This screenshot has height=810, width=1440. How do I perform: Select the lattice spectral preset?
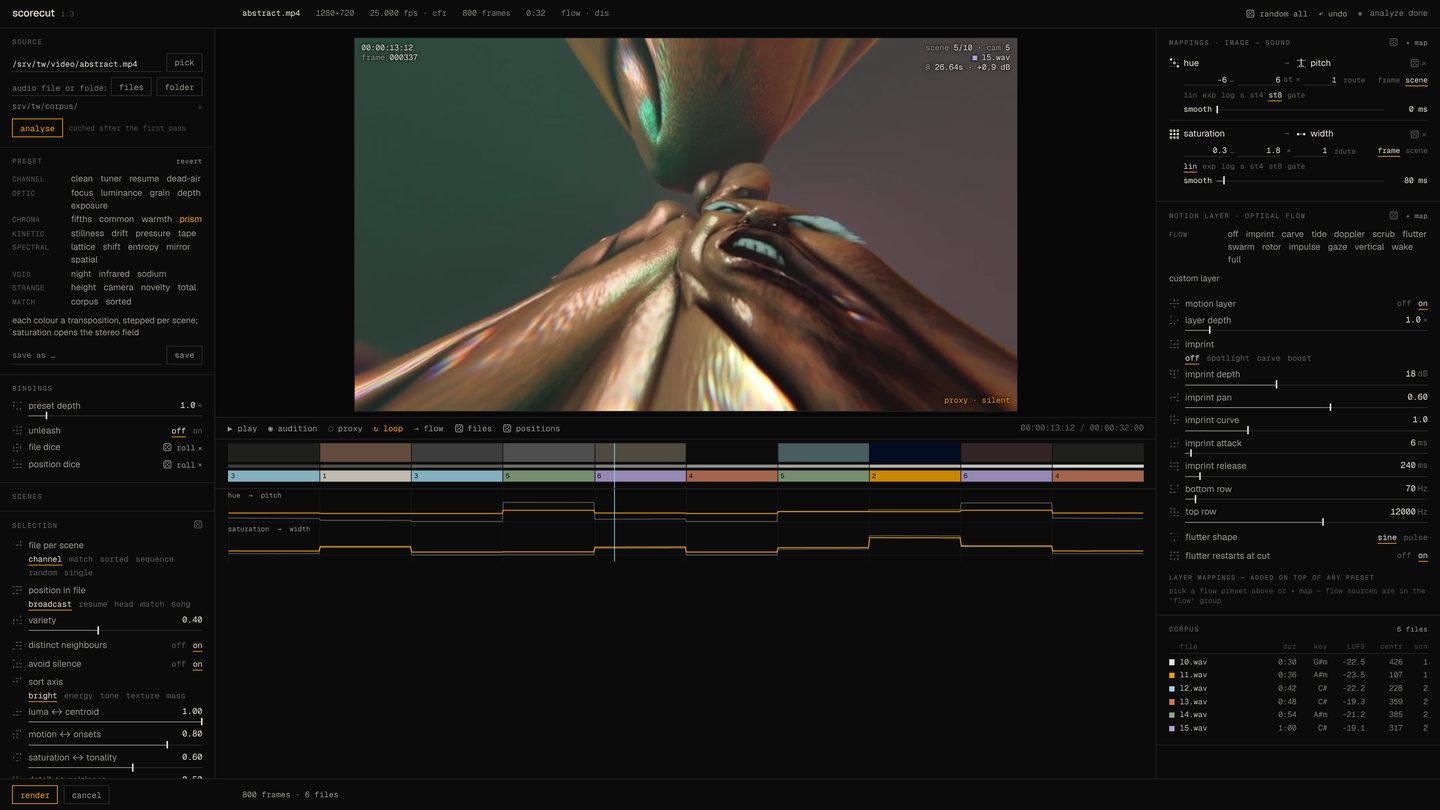click(x=83, y=247)
